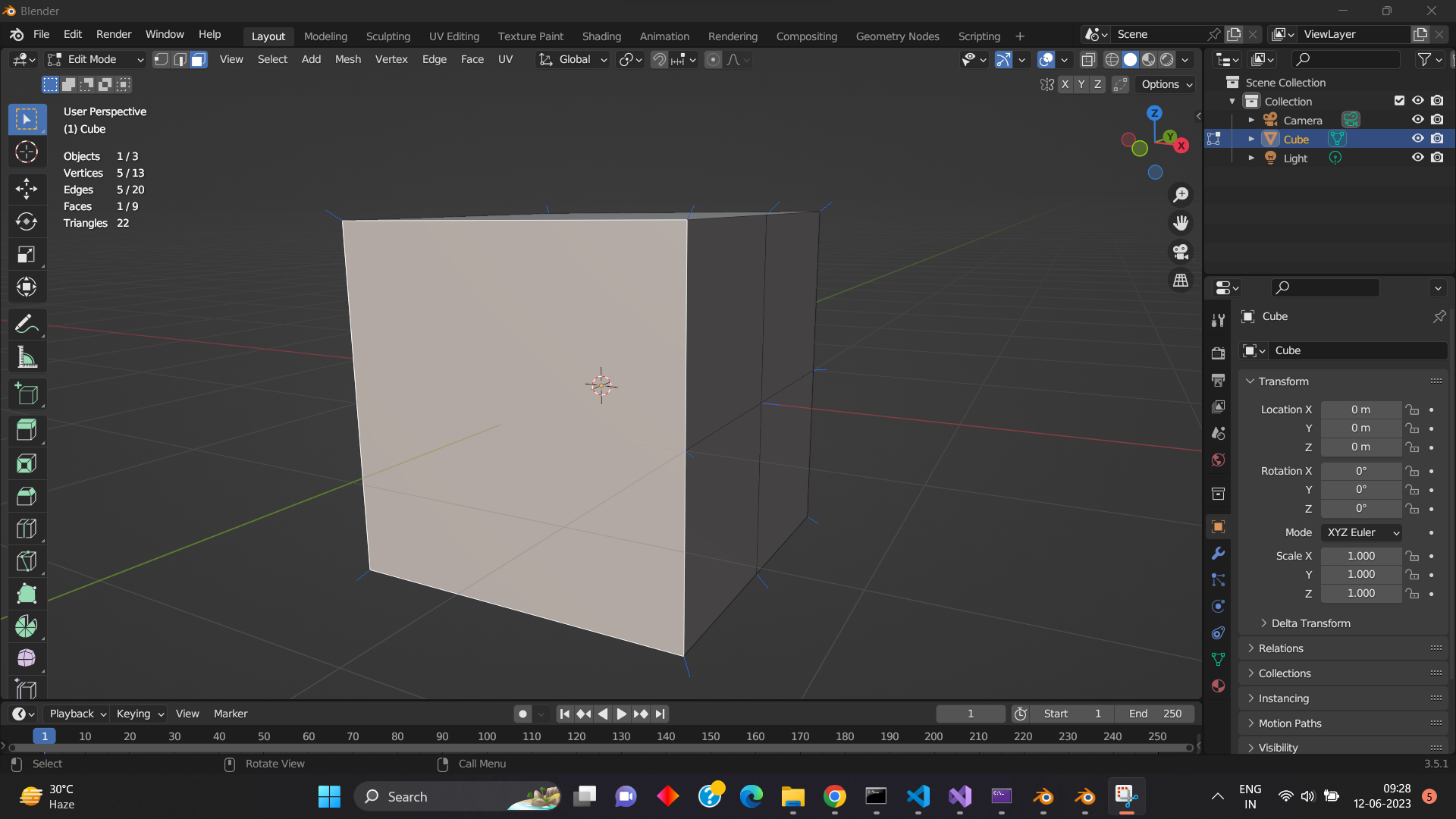Activate the Move tool
The image size is (1456, 819).
[27, 189]
